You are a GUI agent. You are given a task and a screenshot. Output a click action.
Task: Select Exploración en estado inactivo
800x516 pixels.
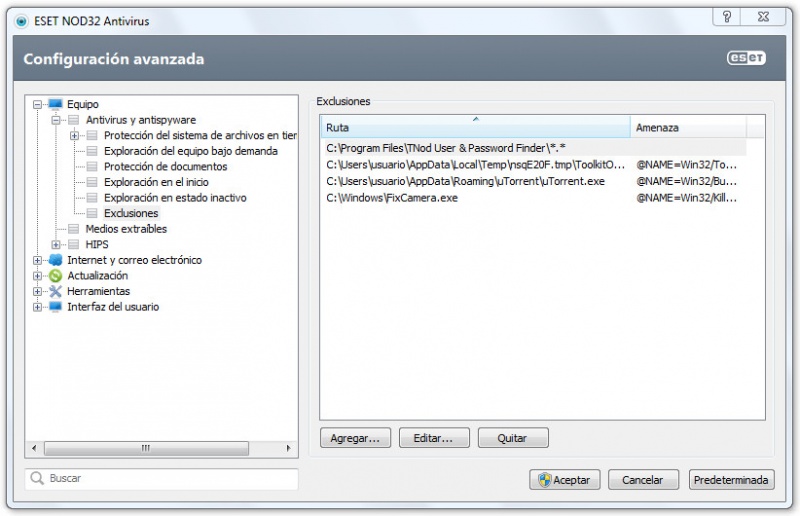pyautogui.click(x=175, y=198)
